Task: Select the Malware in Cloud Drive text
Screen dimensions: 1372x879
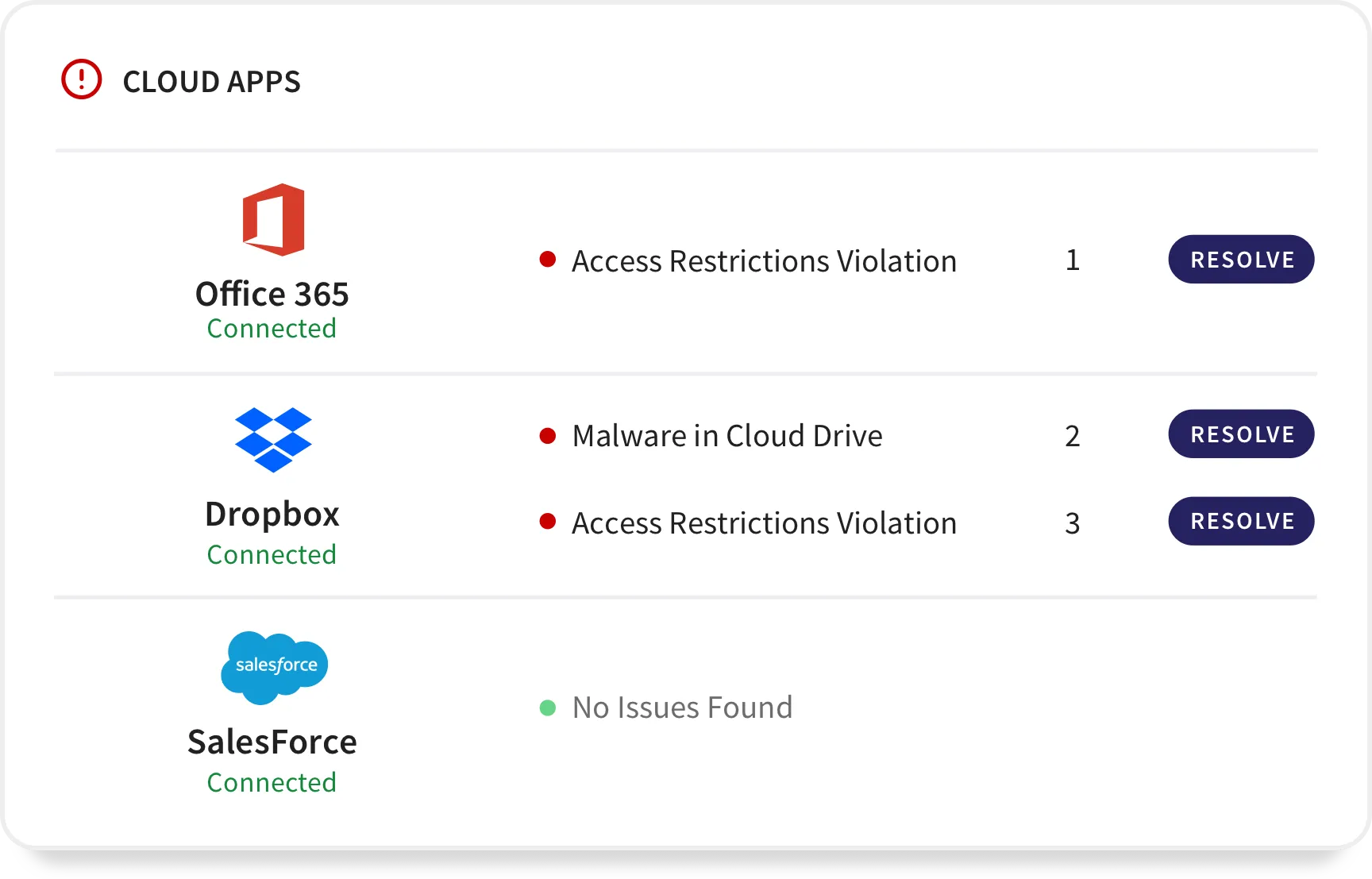Action: (x=727, y=435)
